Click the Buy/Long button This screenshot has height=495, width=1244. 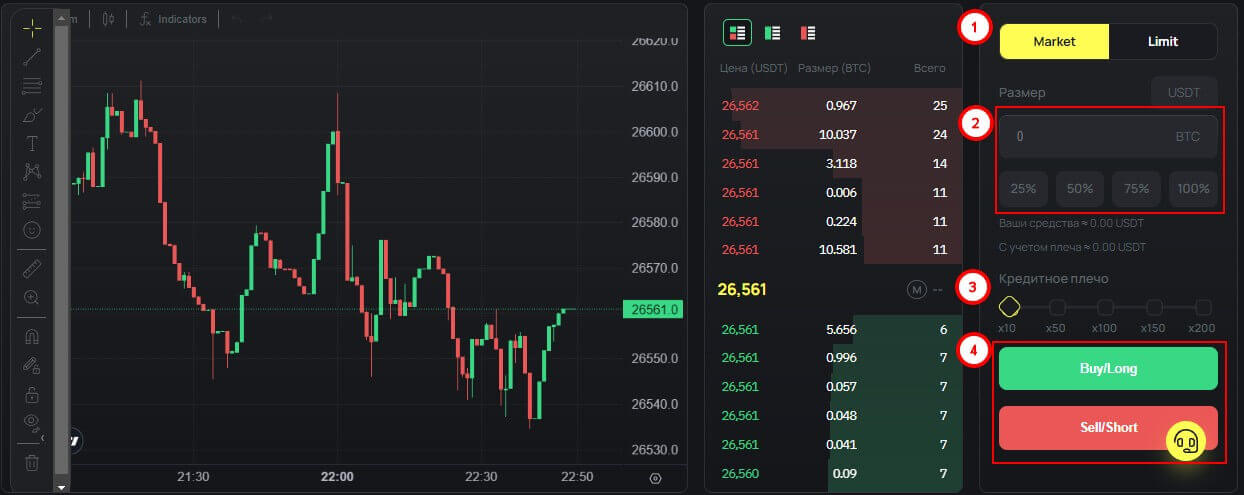(x=1107, y=368)
